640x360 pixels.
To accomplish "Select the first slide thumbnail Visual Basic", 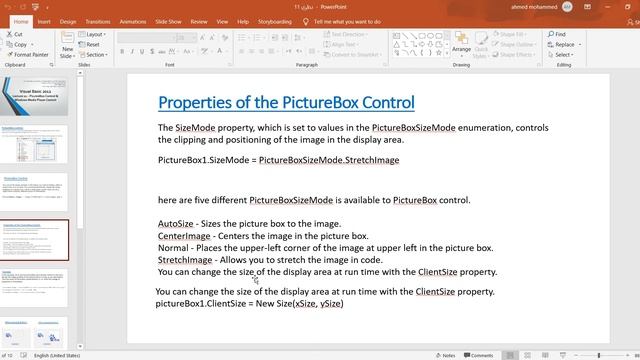I will pos(34,96).
